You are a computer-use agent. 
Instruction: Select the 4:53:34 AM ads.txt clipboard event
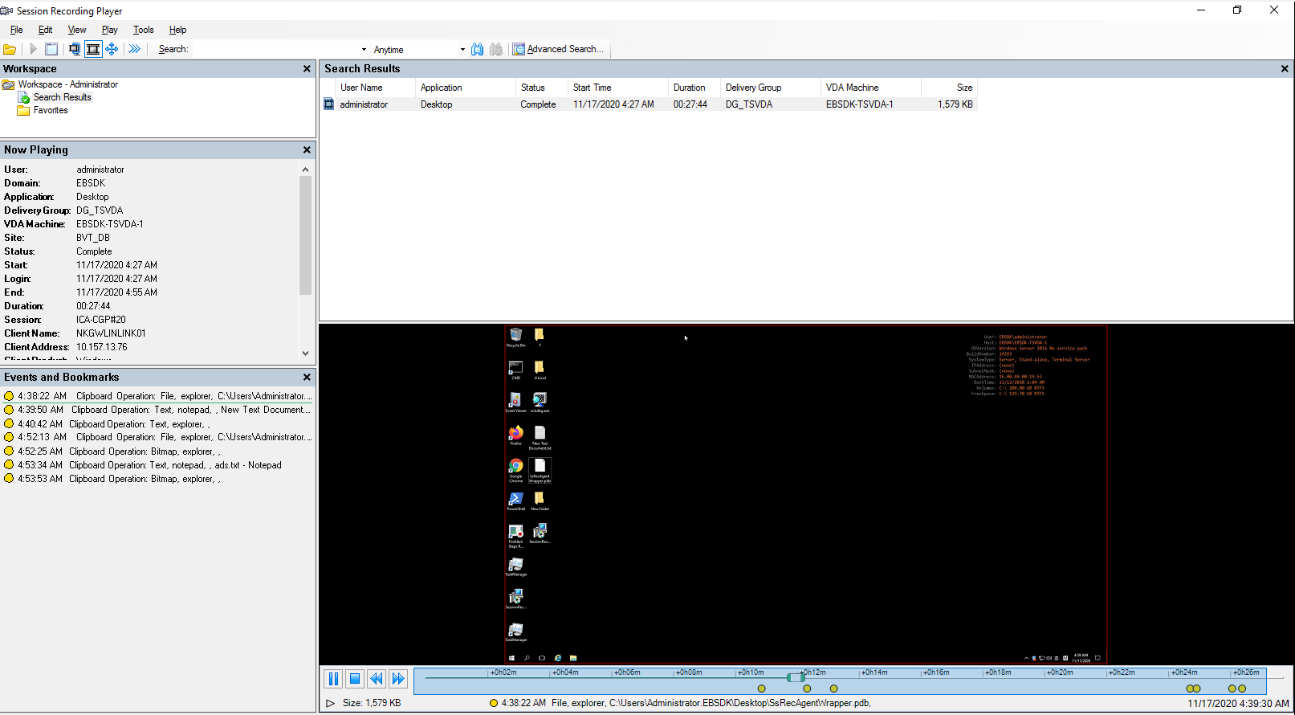[150, 465]
